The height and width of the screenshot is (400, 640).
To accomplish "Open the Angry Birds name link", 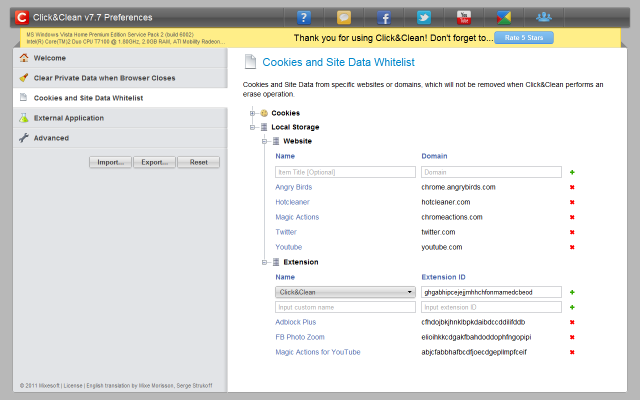I will [x=293, y=187].
